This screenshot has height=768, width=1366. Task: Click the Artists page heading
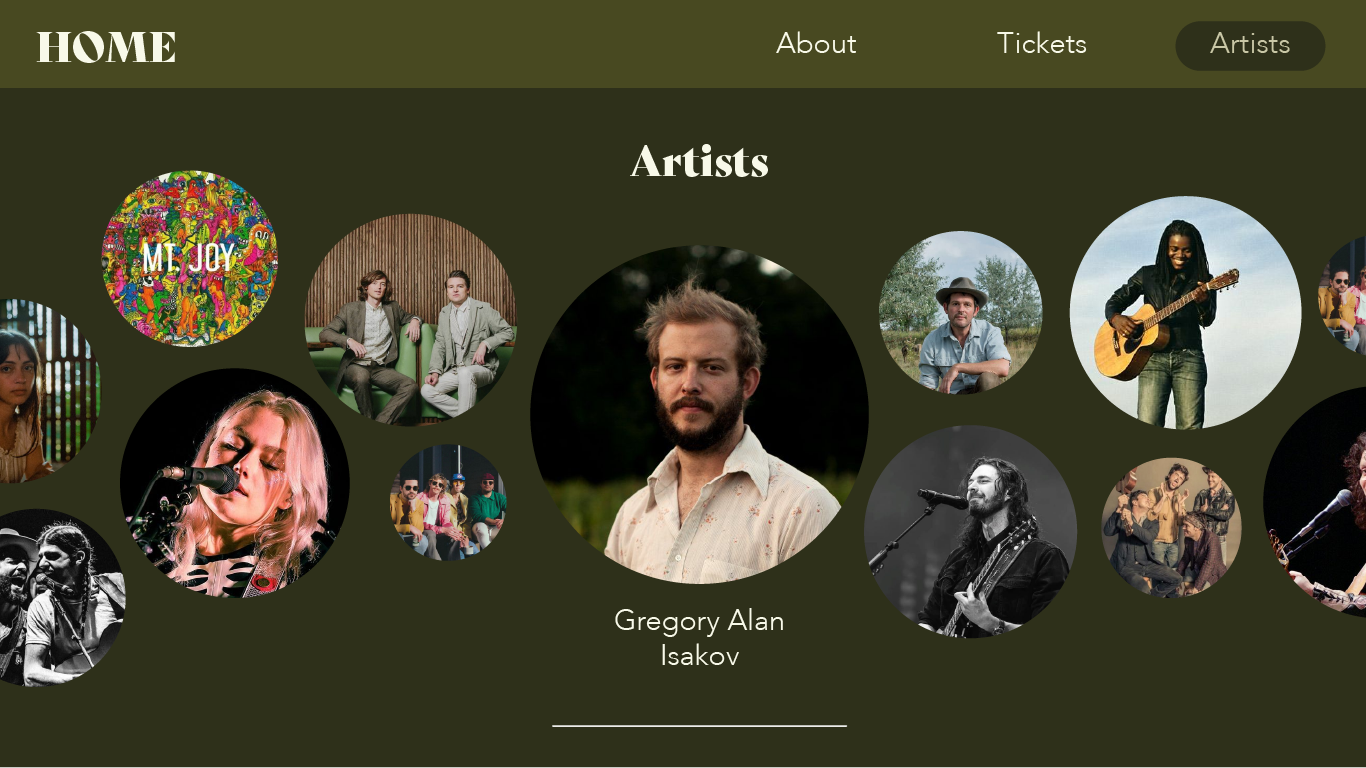(x=699, y=161)
